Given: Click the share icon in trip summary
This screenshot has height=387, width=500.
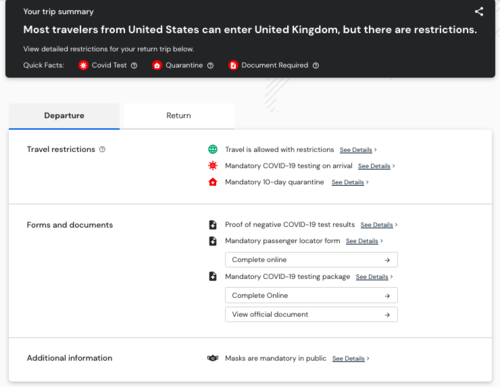Looking at the screenshot, I should (479, 12).
